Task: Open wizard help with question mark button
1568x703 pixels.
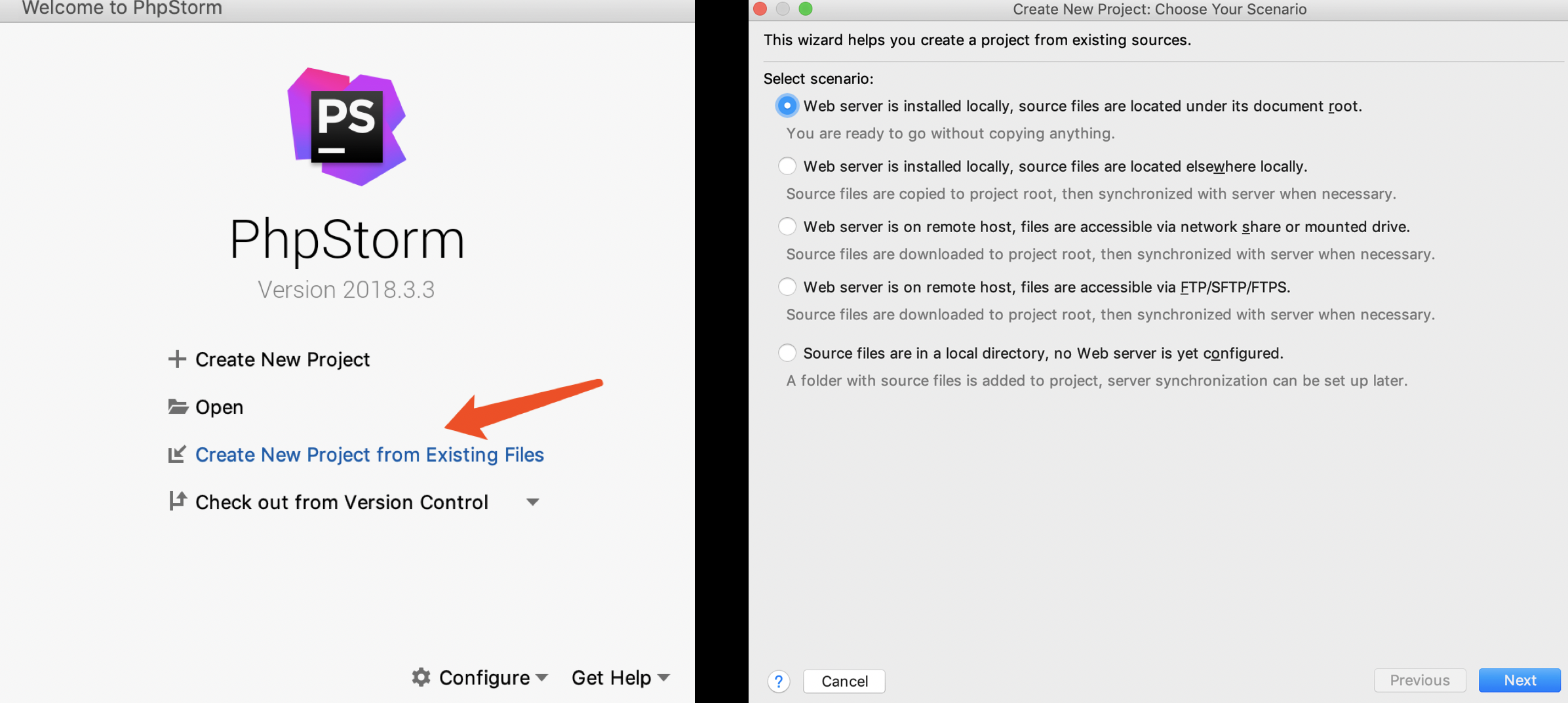Action: point(778,681)
